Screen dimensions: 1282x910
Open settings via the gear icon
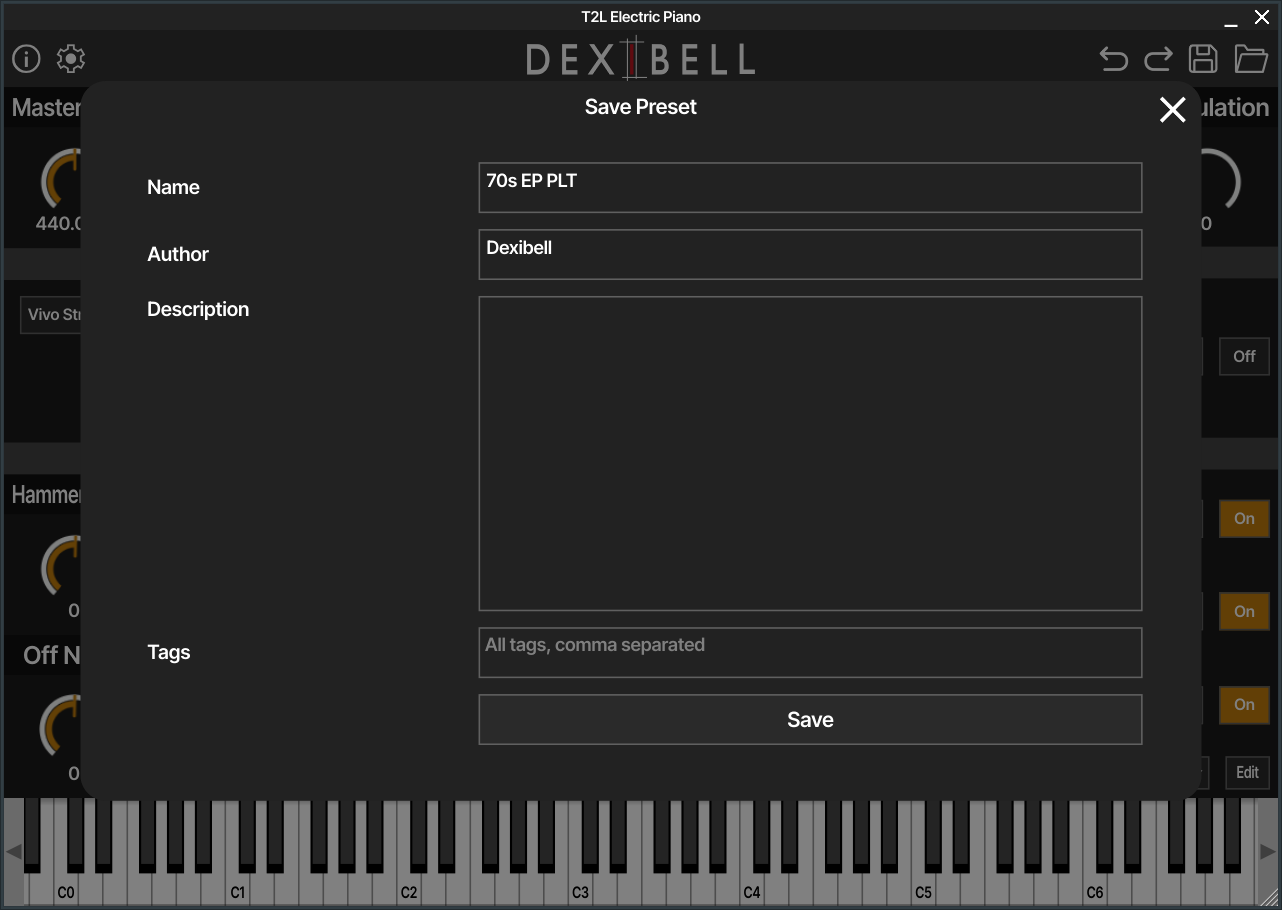[71, 59]
